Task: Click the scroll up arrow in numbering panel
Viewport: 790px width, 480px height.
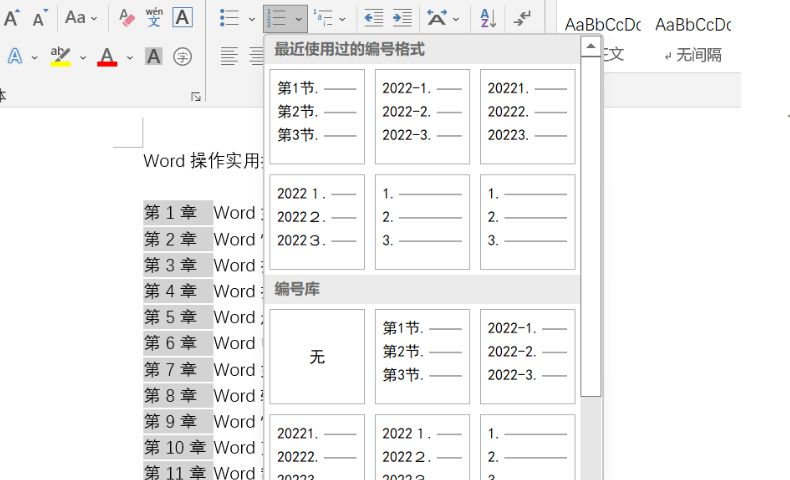Action: pos(590,46)
